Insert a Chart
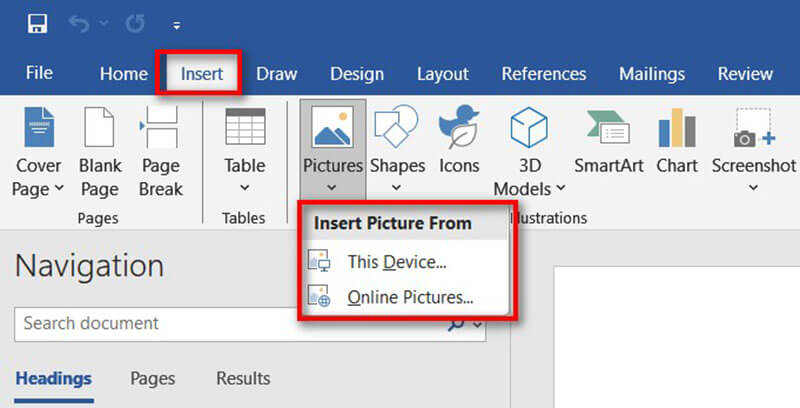The width and height of the screenshot is (800, 408). (x=677, y=140)
